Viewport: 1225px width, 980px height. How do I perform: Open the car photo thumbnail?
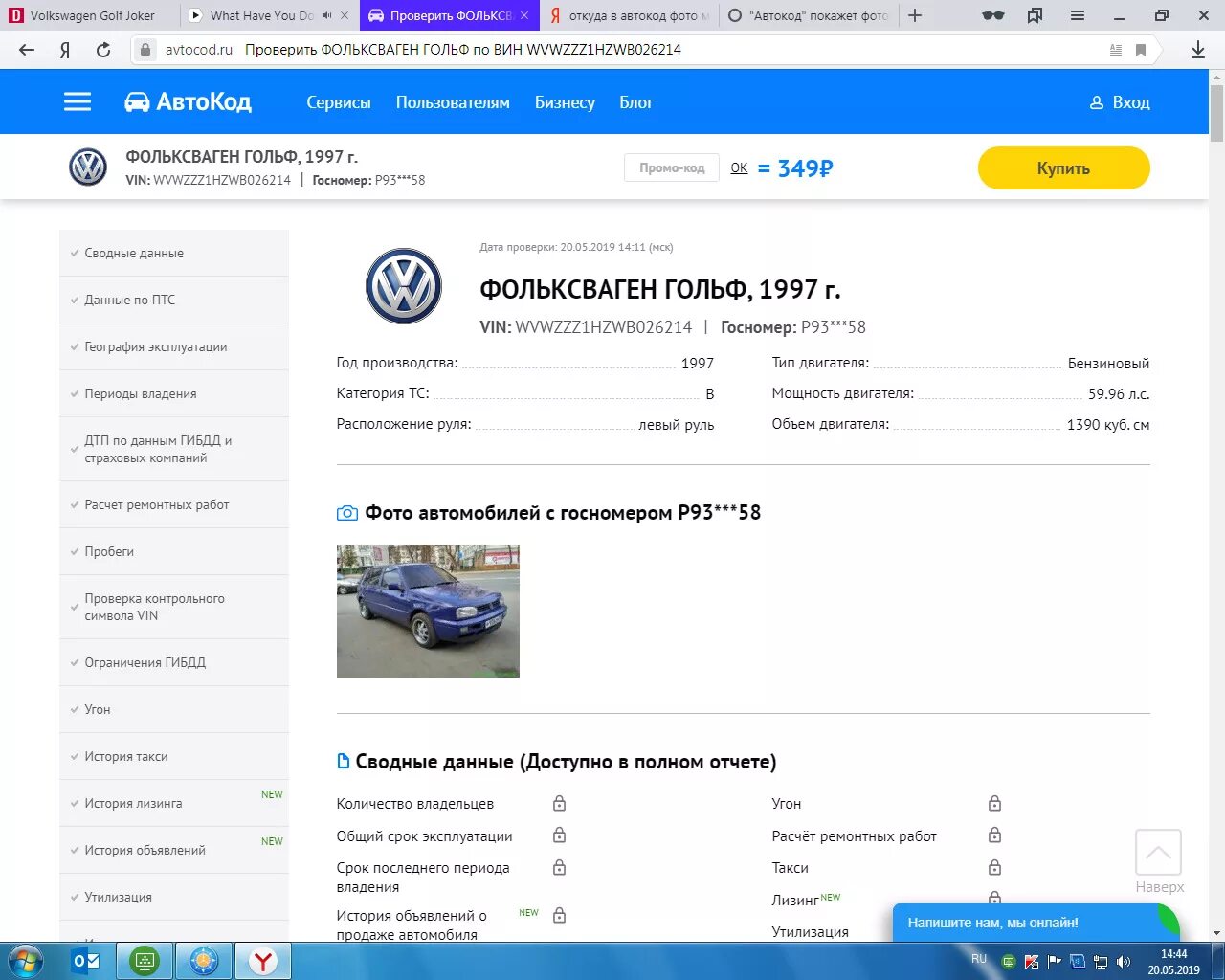coord(428,611)
